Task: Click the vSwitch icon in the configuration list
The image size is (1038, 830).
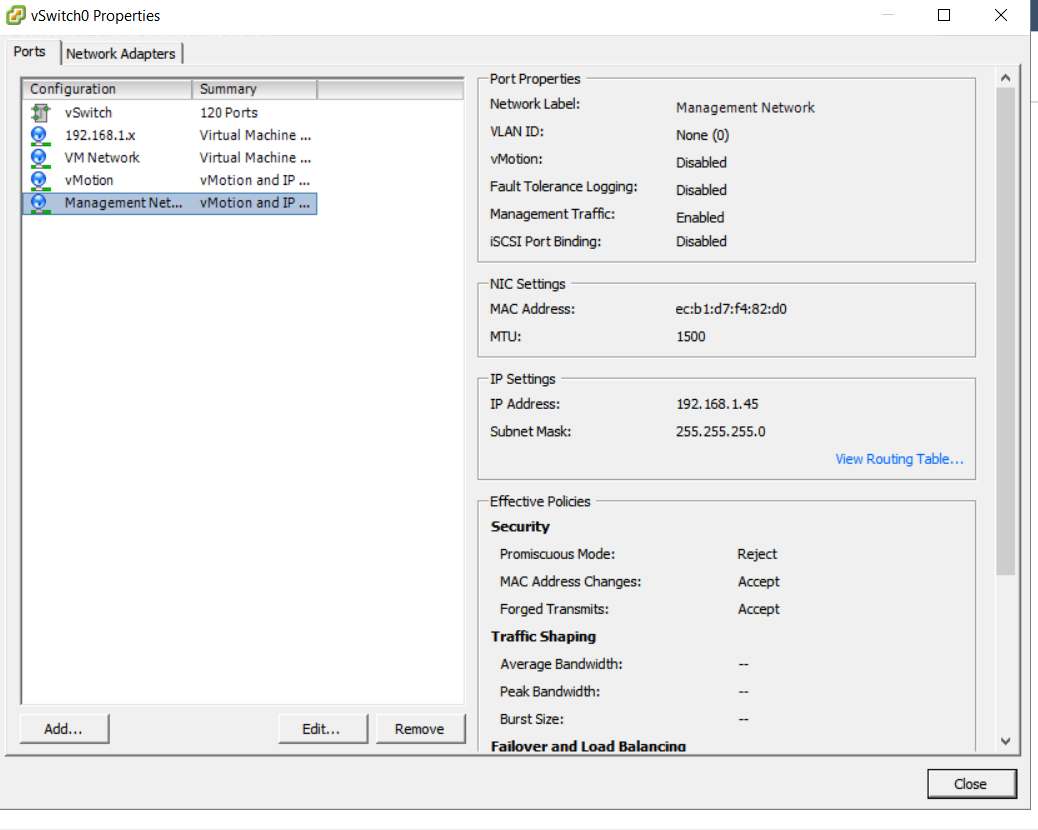Action: [39, 112]
